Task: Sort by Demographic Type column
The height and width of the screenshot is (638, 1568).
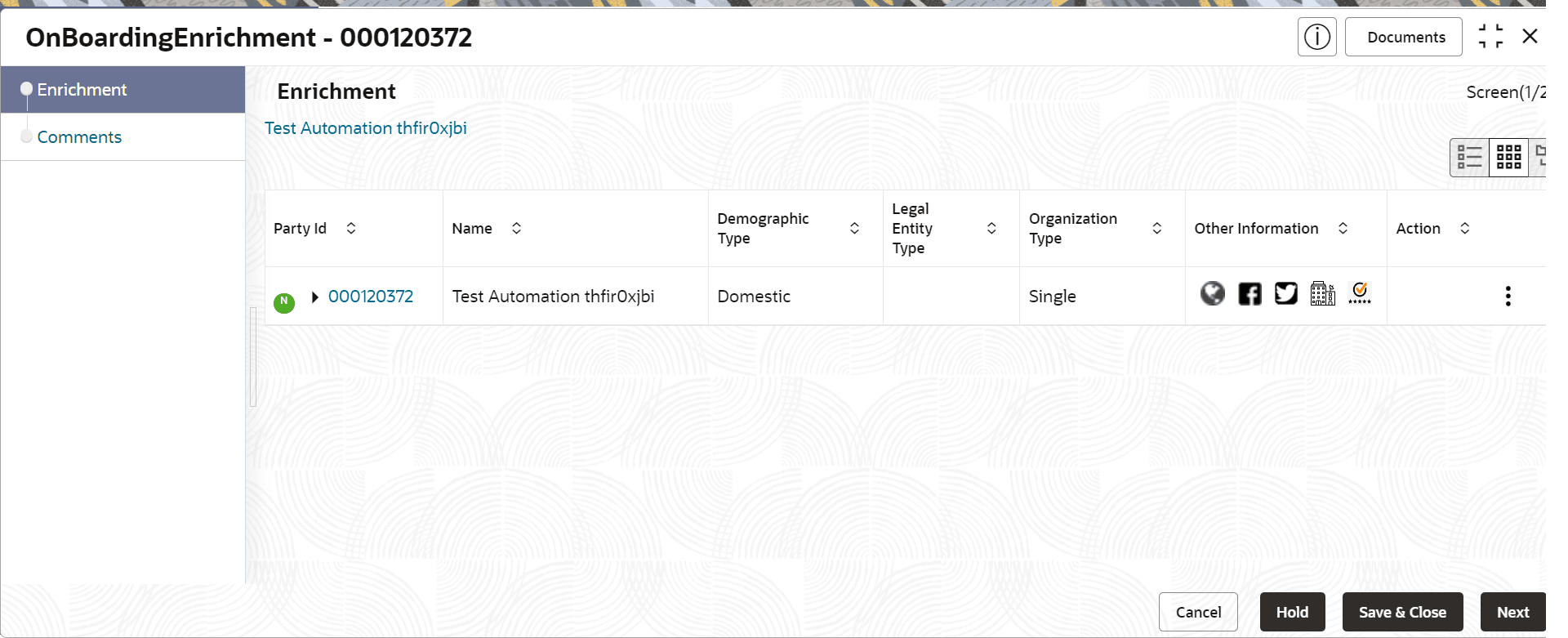Action: 854,229
